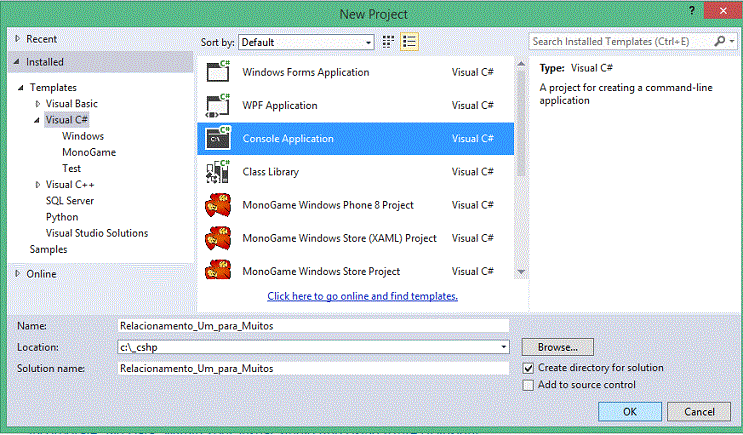Select the Visual C# tree label
Viewport: 743px width, 435px height.
67,120
